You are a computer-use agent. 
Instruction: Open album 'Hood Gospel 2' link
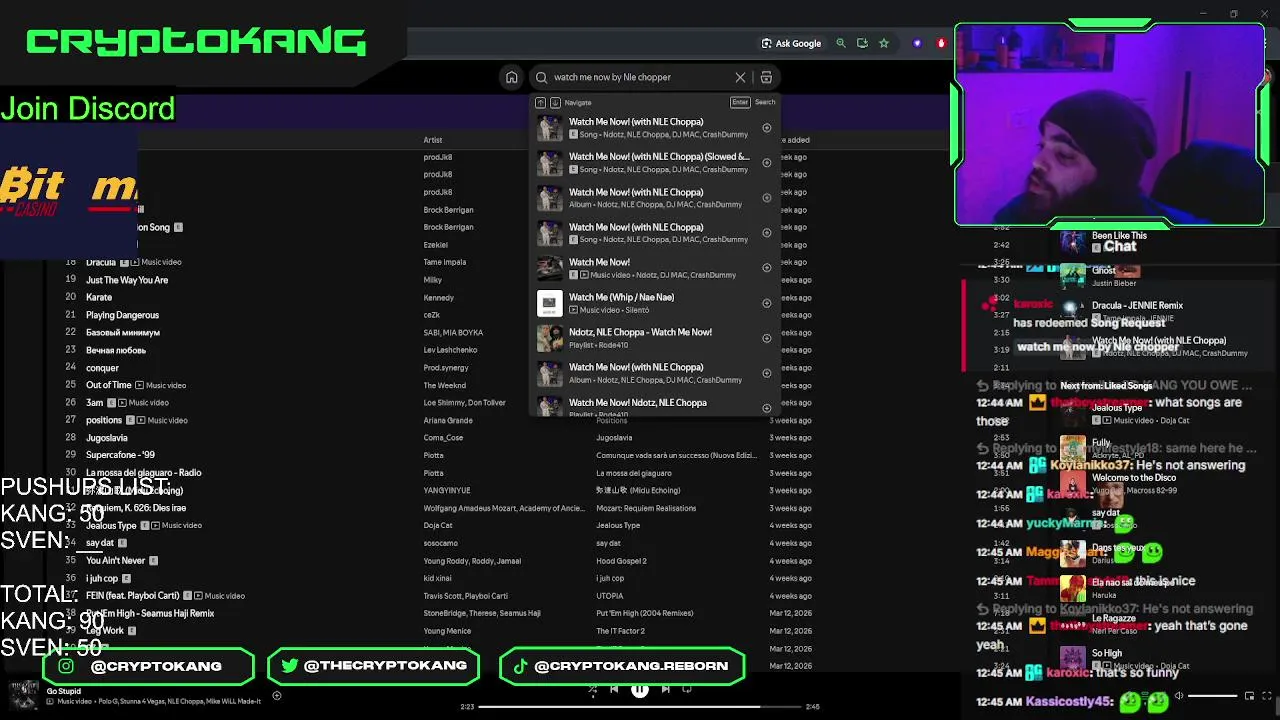(x=622, y=561)
